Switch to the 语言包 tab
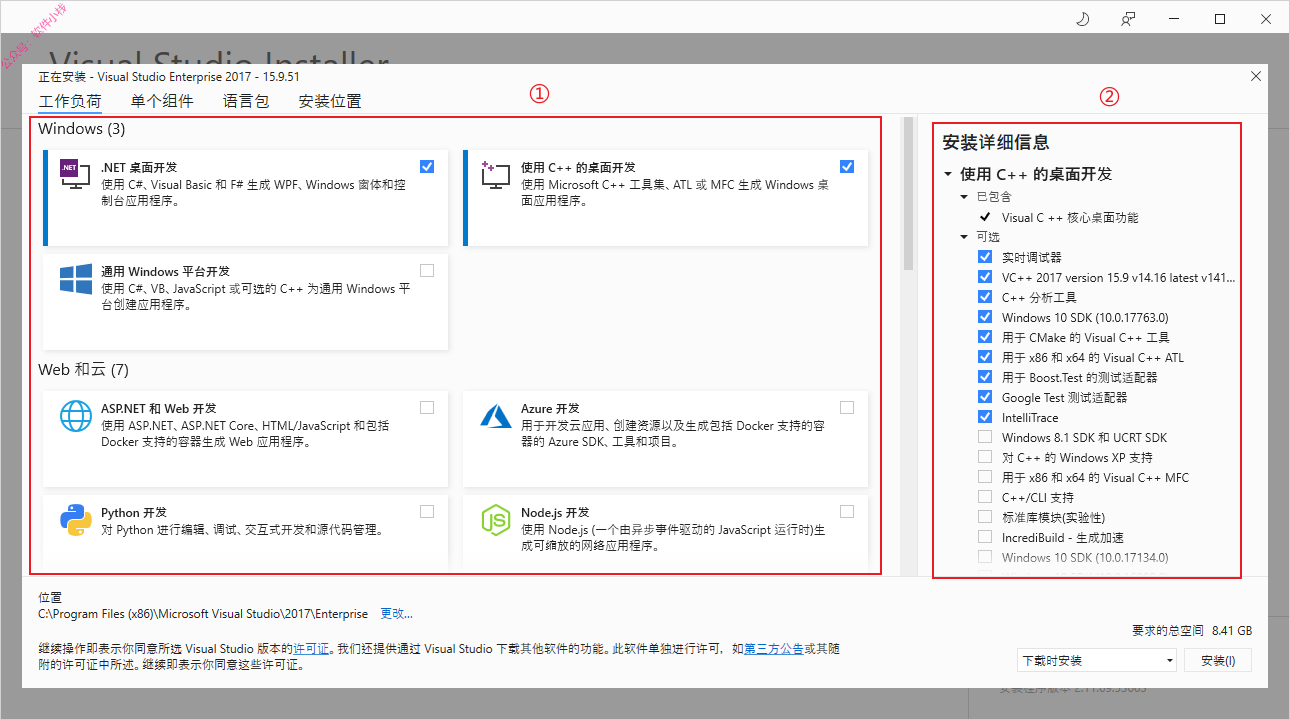The image size is (1290, 720). 246,101
